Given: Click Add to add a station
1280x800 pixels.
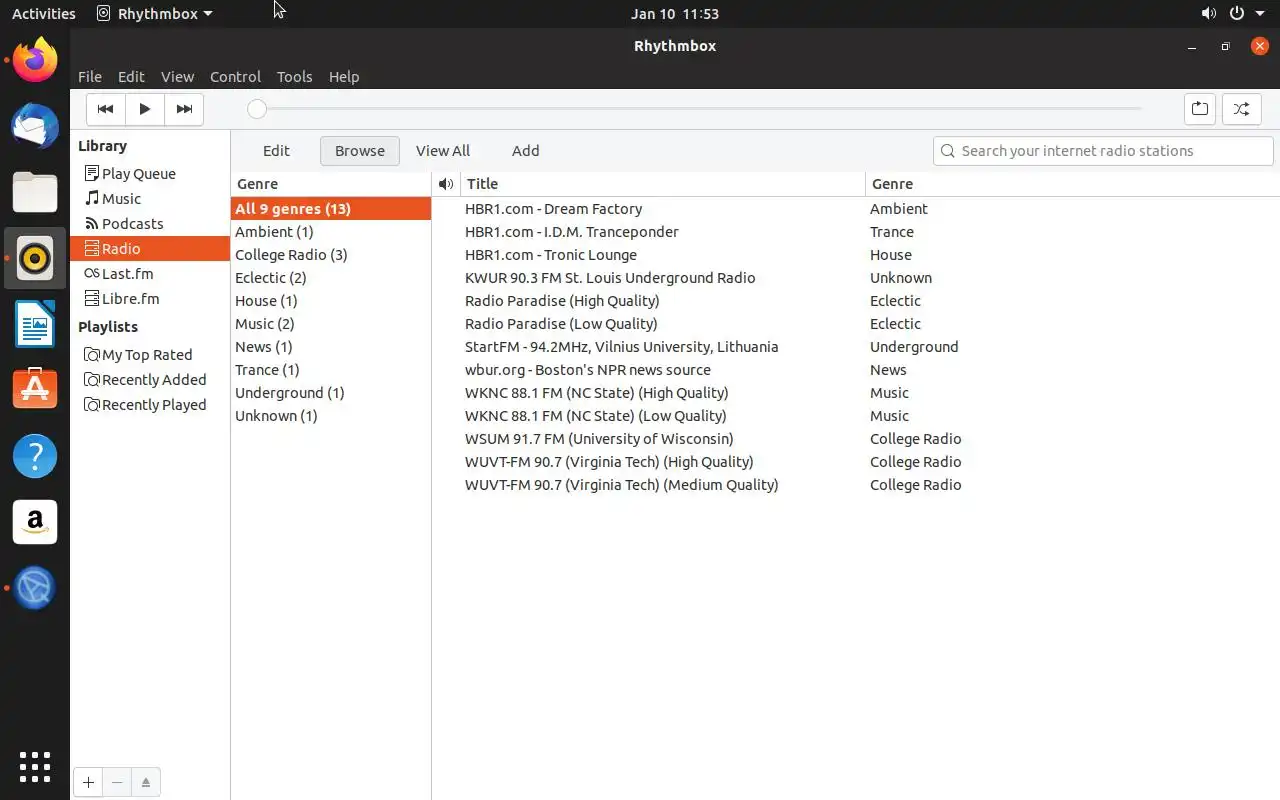Looking at the screenshot, I should [x=526, y=151].
